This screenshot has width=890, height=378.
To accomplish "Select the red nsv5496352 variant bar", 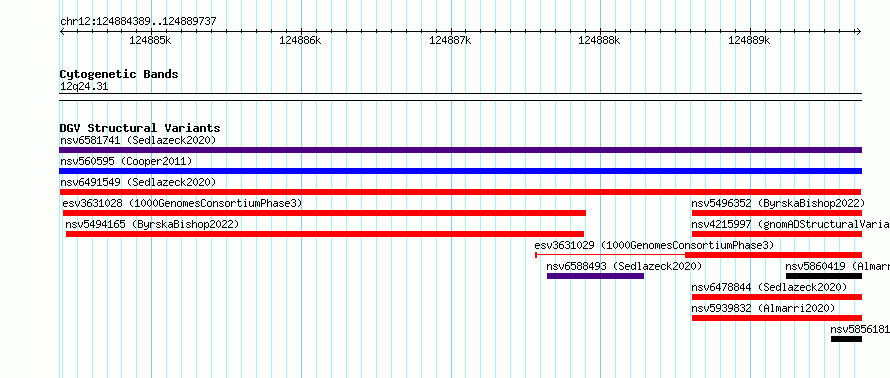I will (777, 213).
